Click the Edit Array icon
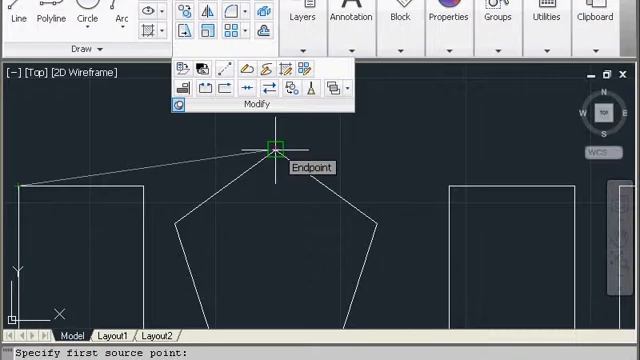Screen dimensions: 640x360 click(x=304, y=69)
